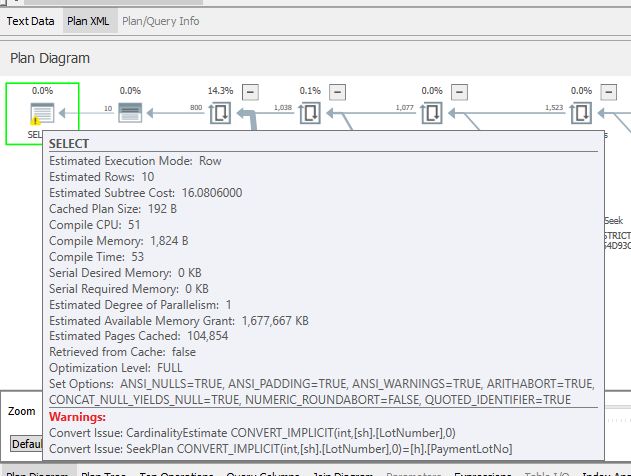Select the Nested Loops icon with 0.1% cost
The image size is (631, 476).
click(x=310, y=113)
